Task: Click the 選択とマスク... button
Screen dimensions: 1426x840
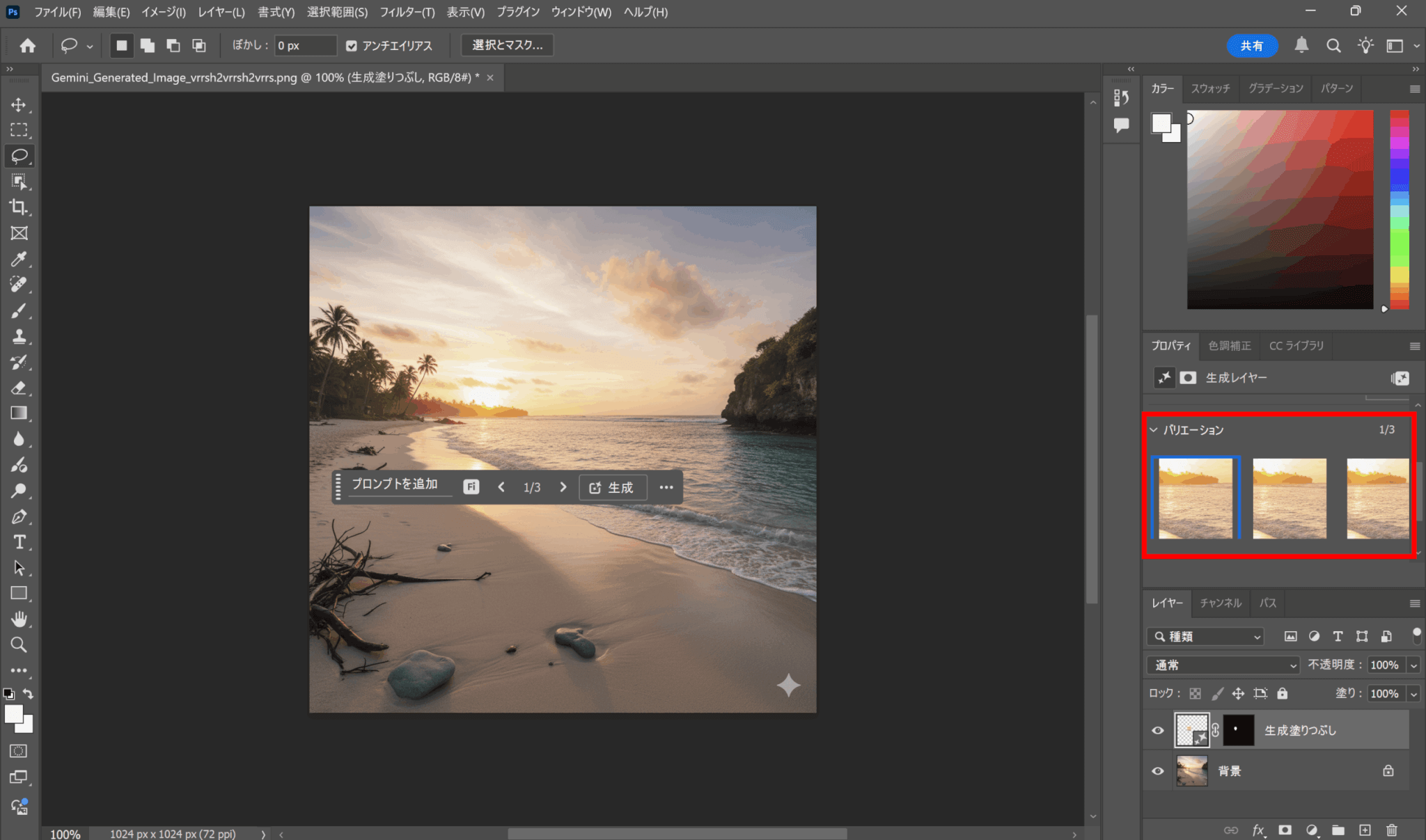Action: click(x=507, y=45)
